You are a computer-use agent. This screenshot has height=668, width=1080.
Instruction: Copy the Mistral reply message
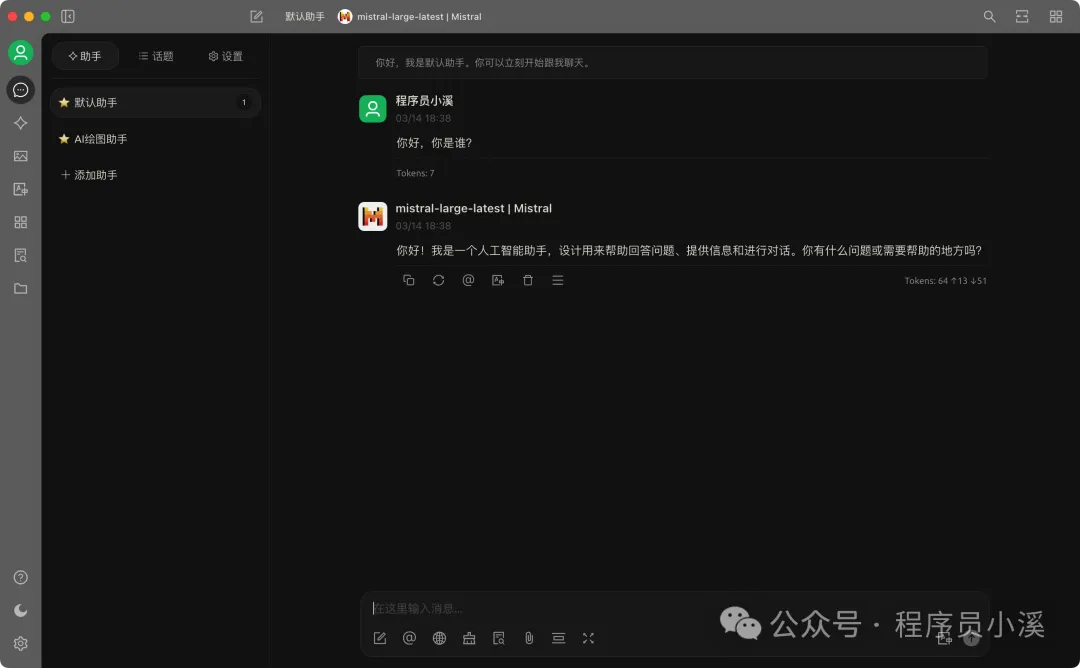(x=408, y=280)
